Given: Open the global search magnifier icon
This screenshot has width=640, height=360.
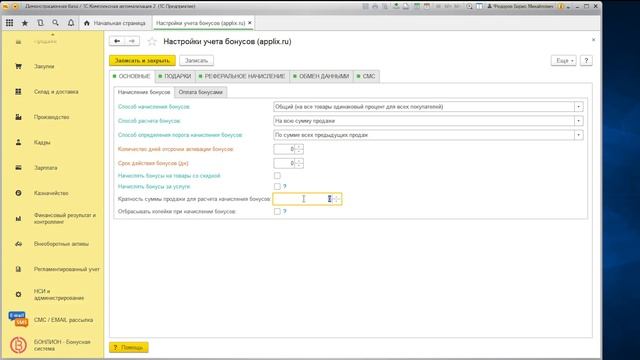Looking at the screenshot, I should pos(56,23).
